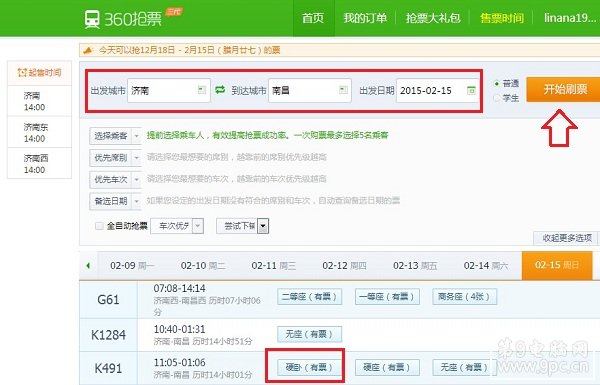
Task: Open station picker icon in 出发城市 field
Action: [x=202, y=90]
